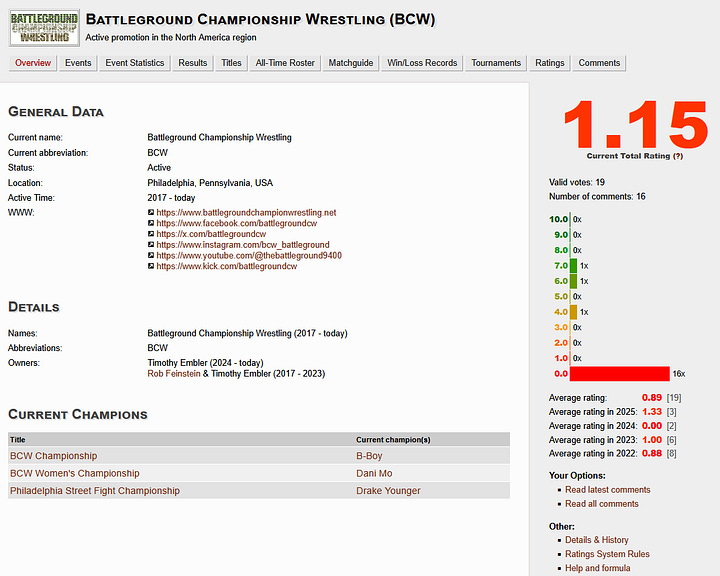Click the (?) next to Current Total Rating
The height and width of the screenshot is (576, 720).
[x=678, y=156]
